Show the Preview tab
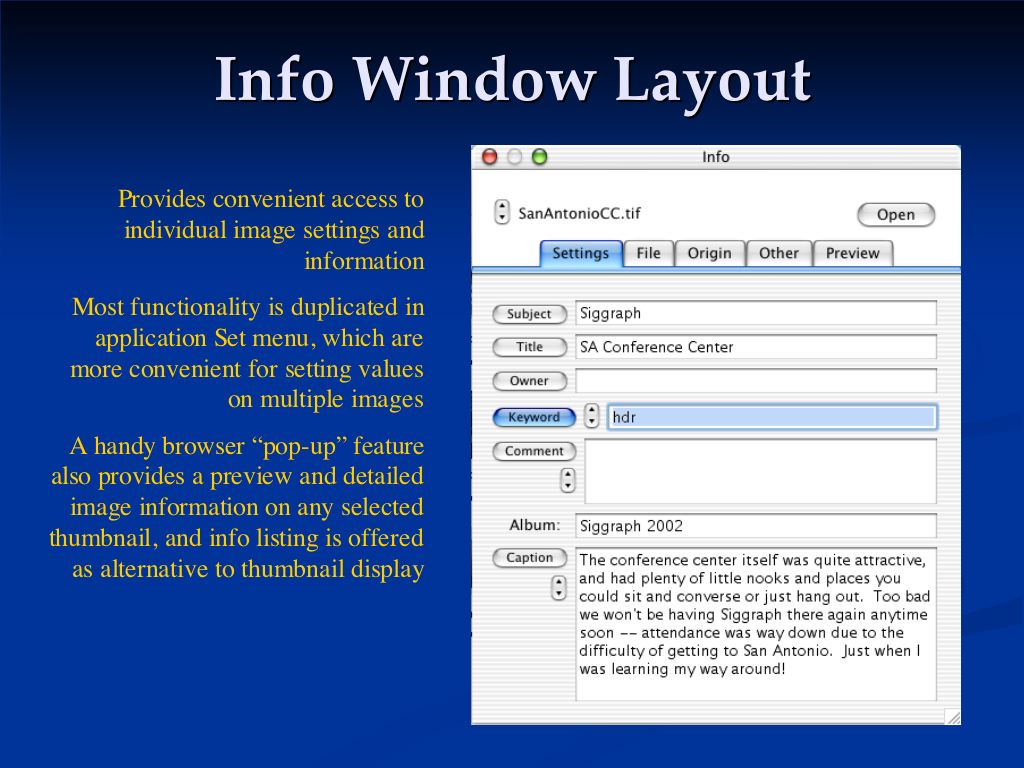 [852, 254]
